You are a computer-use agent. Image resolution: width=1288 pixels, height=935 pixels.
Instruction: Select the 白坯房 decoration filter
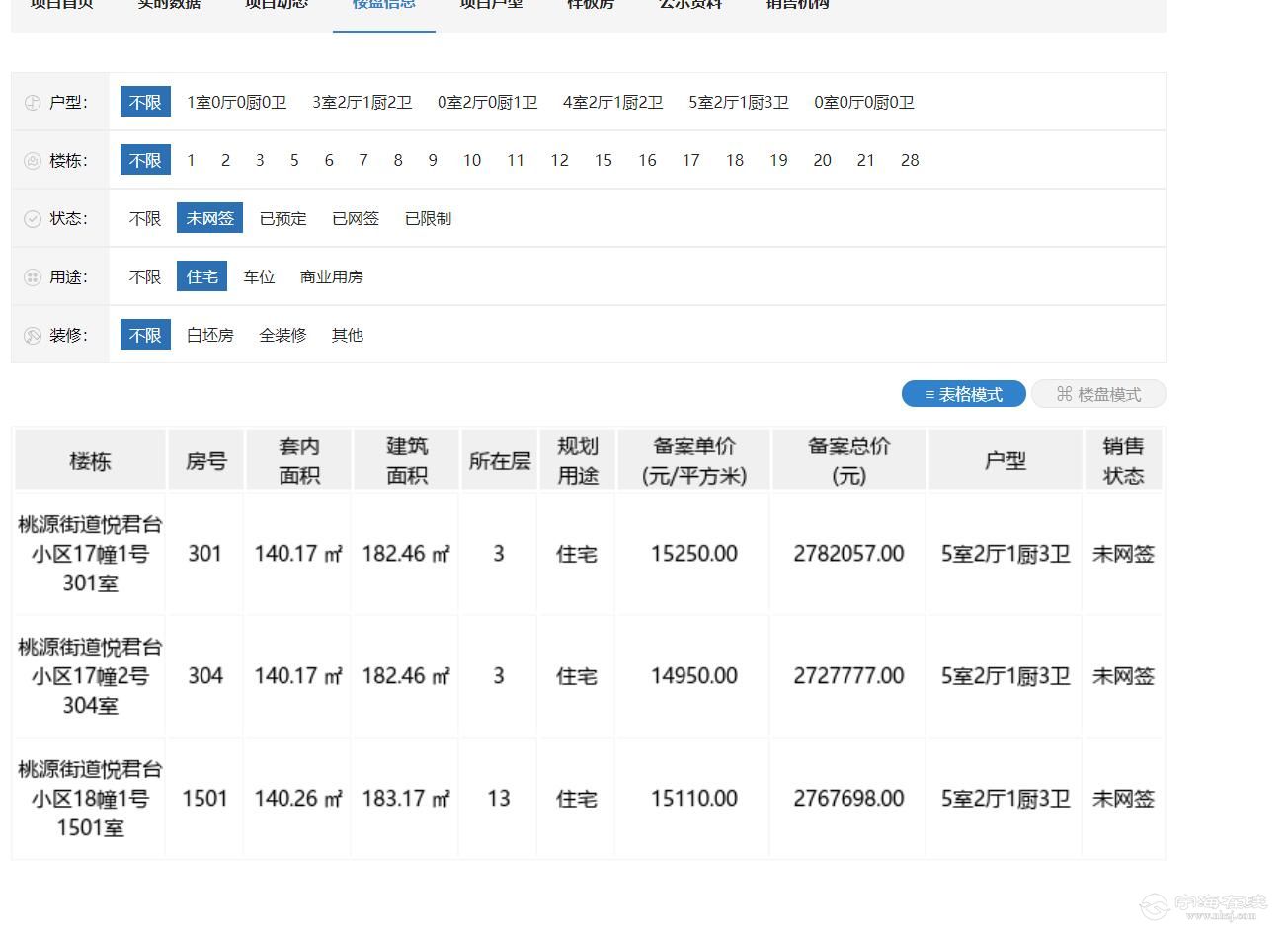210,335
